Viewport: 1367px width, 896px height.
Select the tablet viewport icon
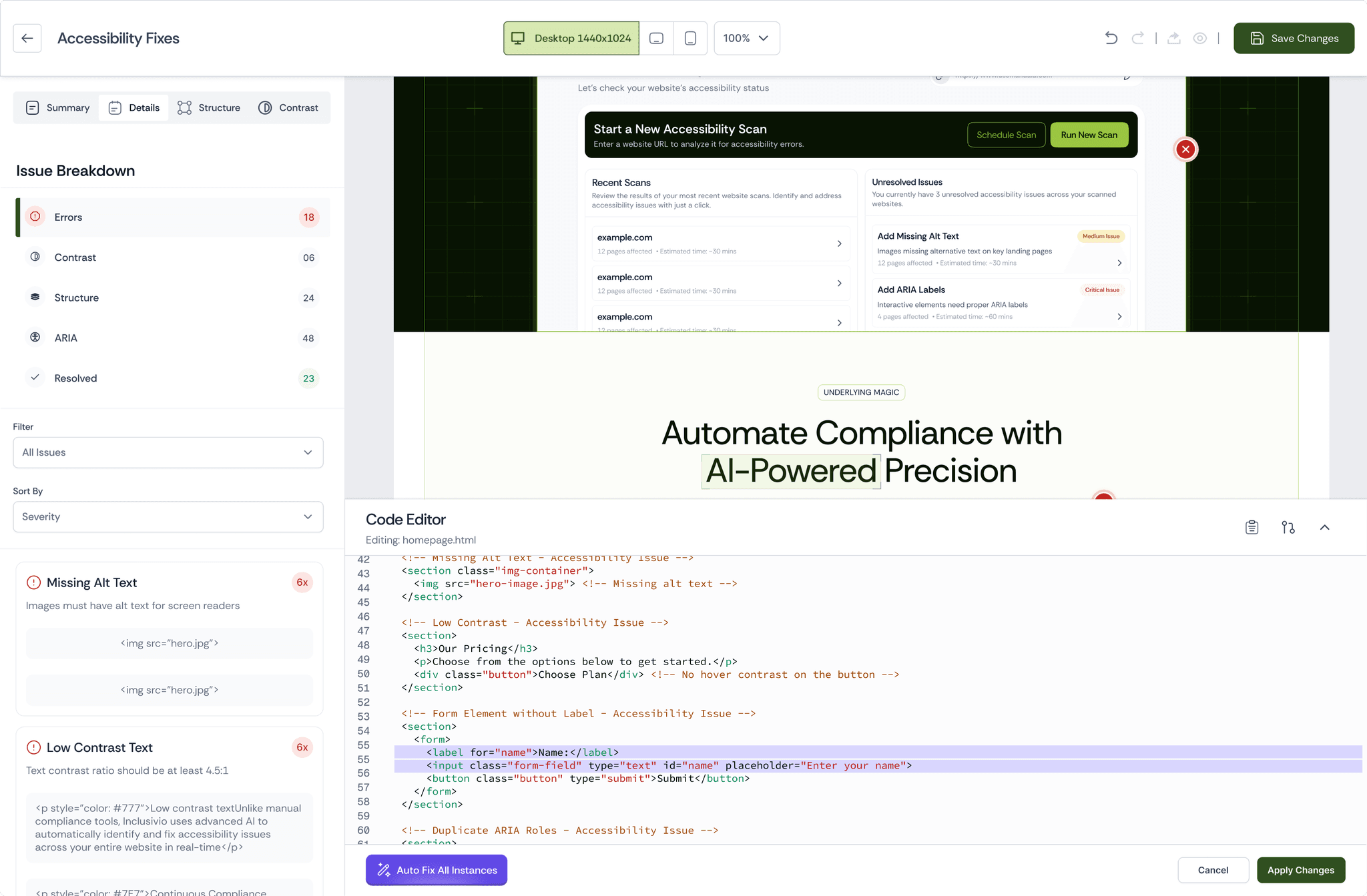656,38
